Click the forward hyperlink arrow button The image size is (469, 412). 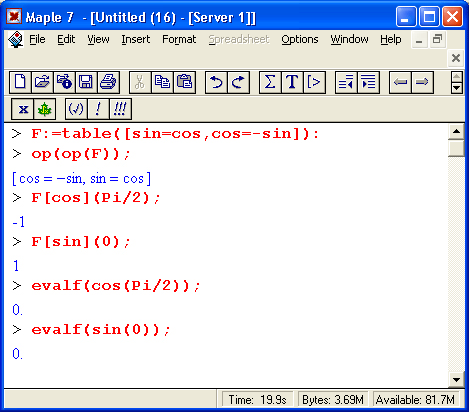coord(422,82)
